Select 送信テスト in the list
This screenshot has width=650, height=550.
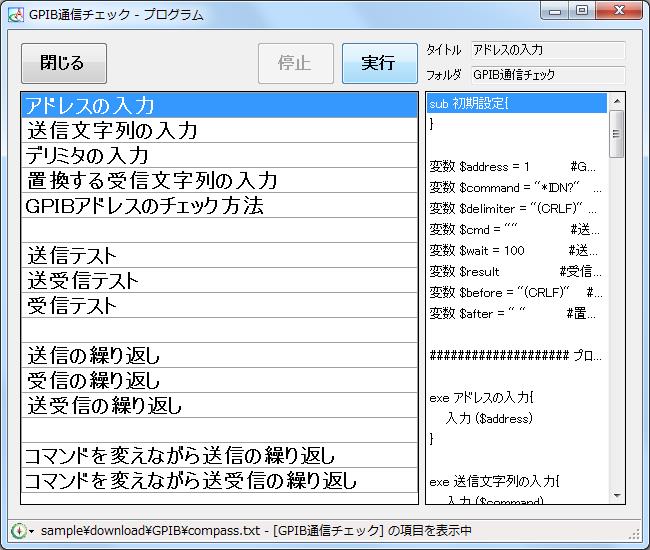[219, 255]
